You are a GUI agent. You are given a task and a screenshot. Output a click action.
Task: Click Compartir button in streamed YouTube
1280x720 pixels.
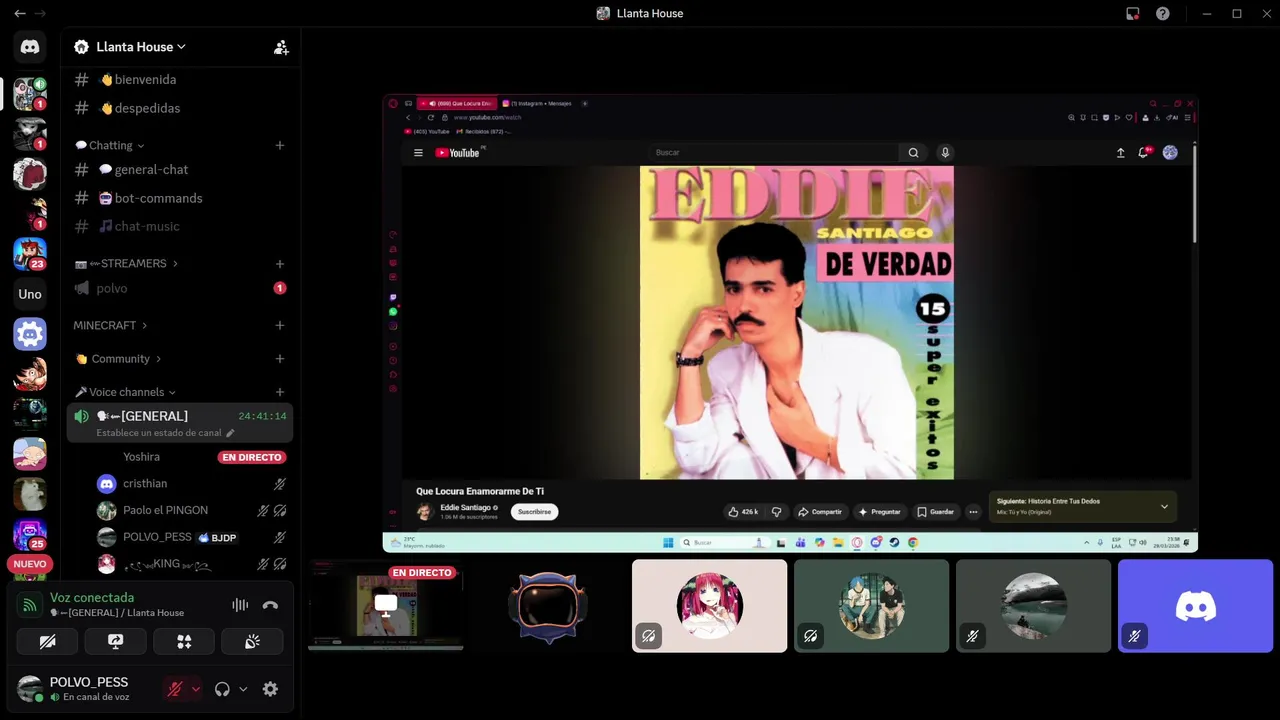pos(819,512)
